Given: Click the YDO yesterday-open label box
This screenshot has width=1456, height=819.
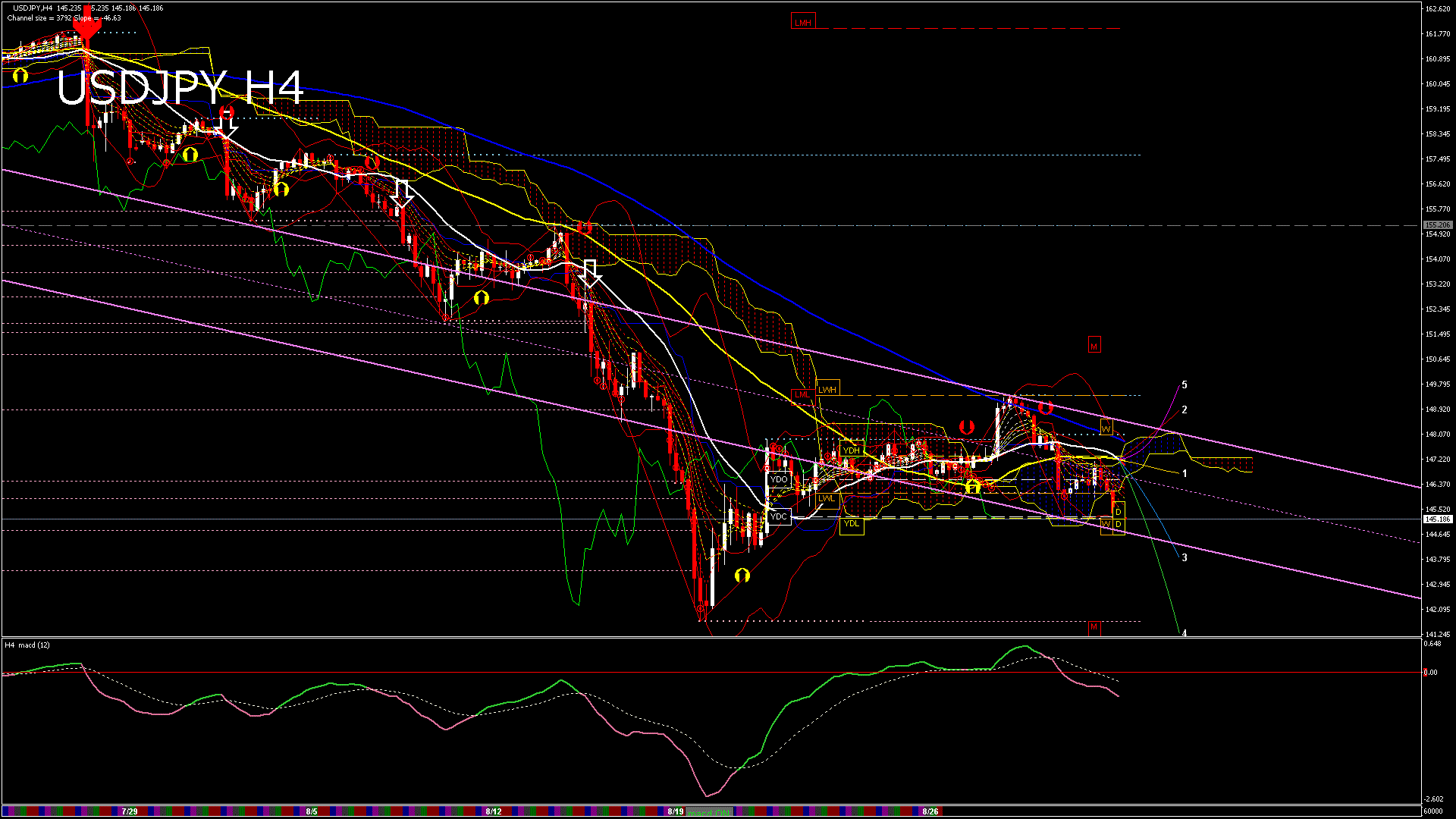Looking at the screenshot, I should pos(779,480).
